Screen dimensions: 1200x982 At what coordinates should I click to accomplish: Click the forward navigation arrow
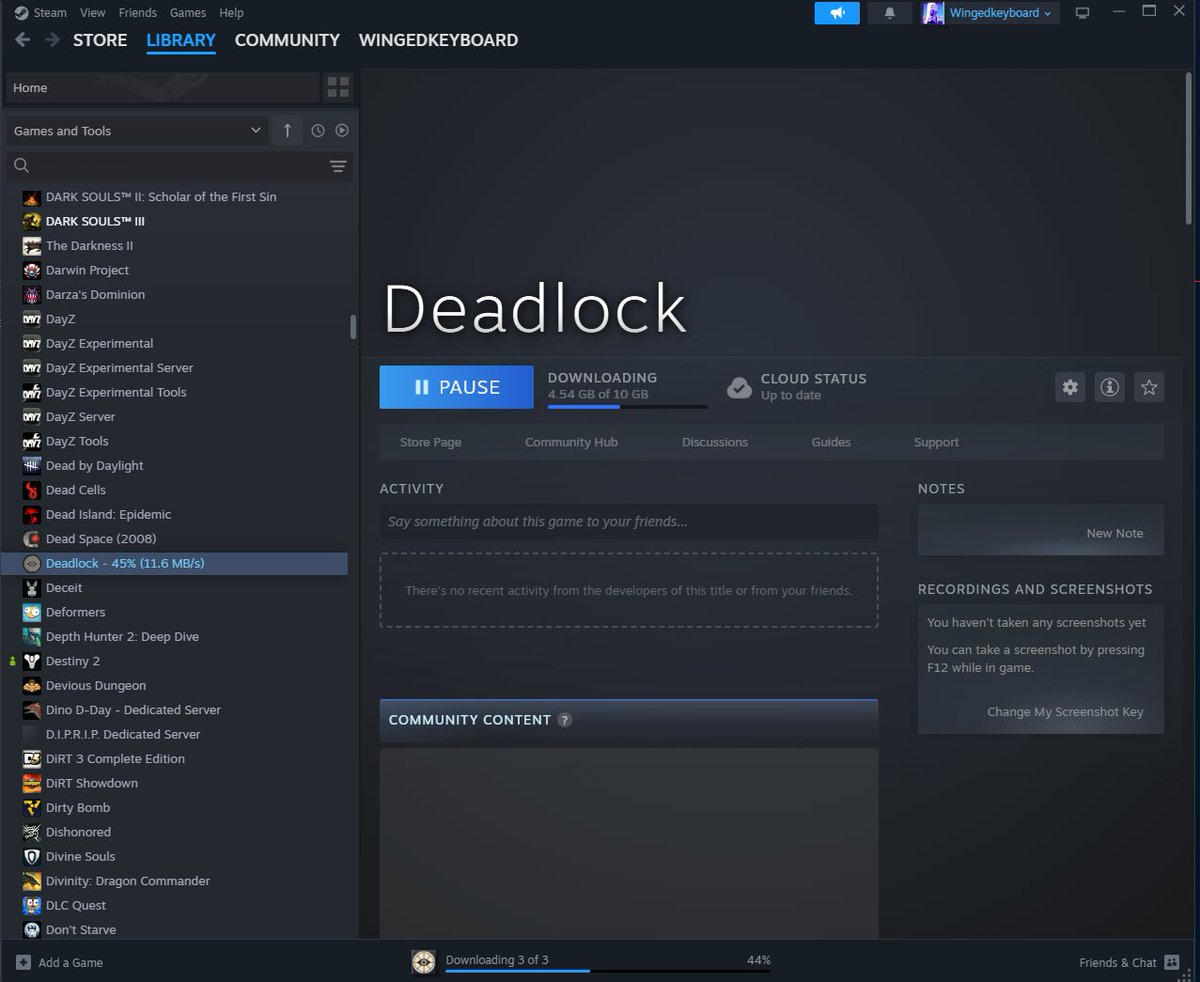(x=52, y=40)
